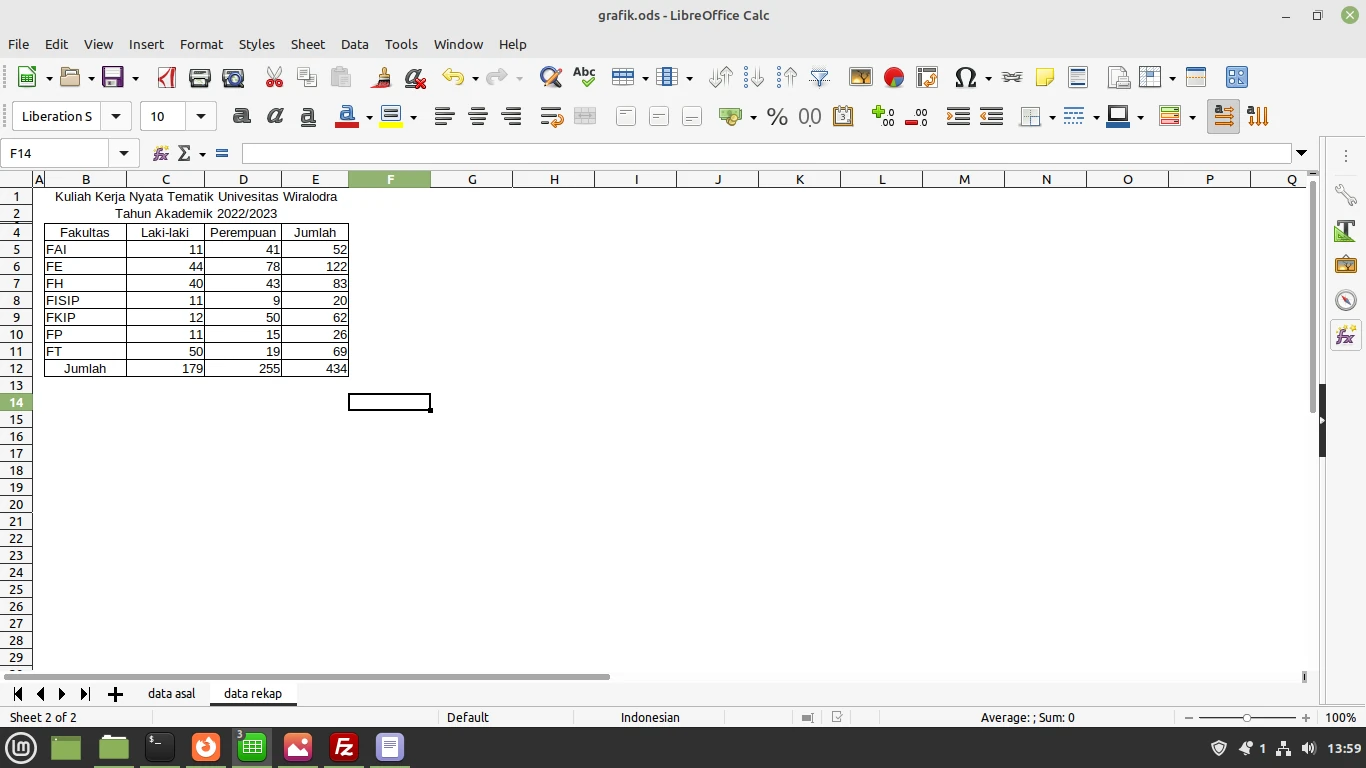Format as percent
1366x768 pixels.
(x=777, y=116)
